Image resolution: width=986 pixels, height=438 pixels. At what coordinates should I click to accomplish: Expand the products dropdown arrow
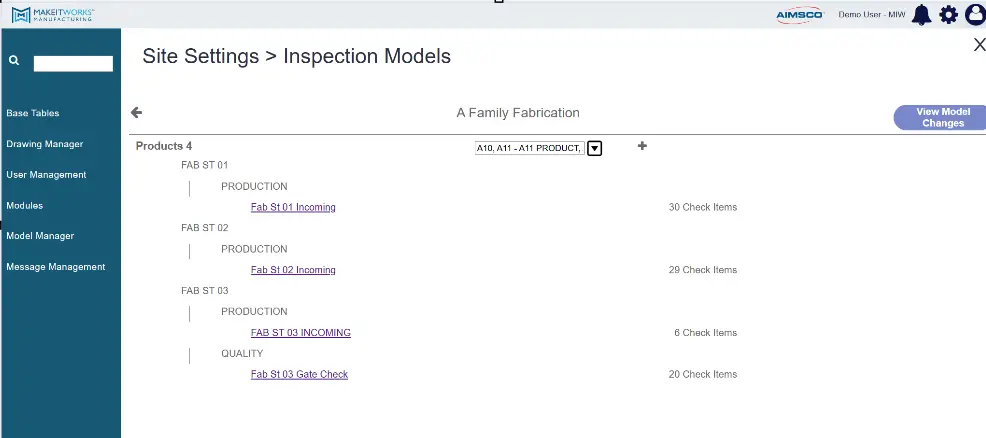click(x=594, y=148)
